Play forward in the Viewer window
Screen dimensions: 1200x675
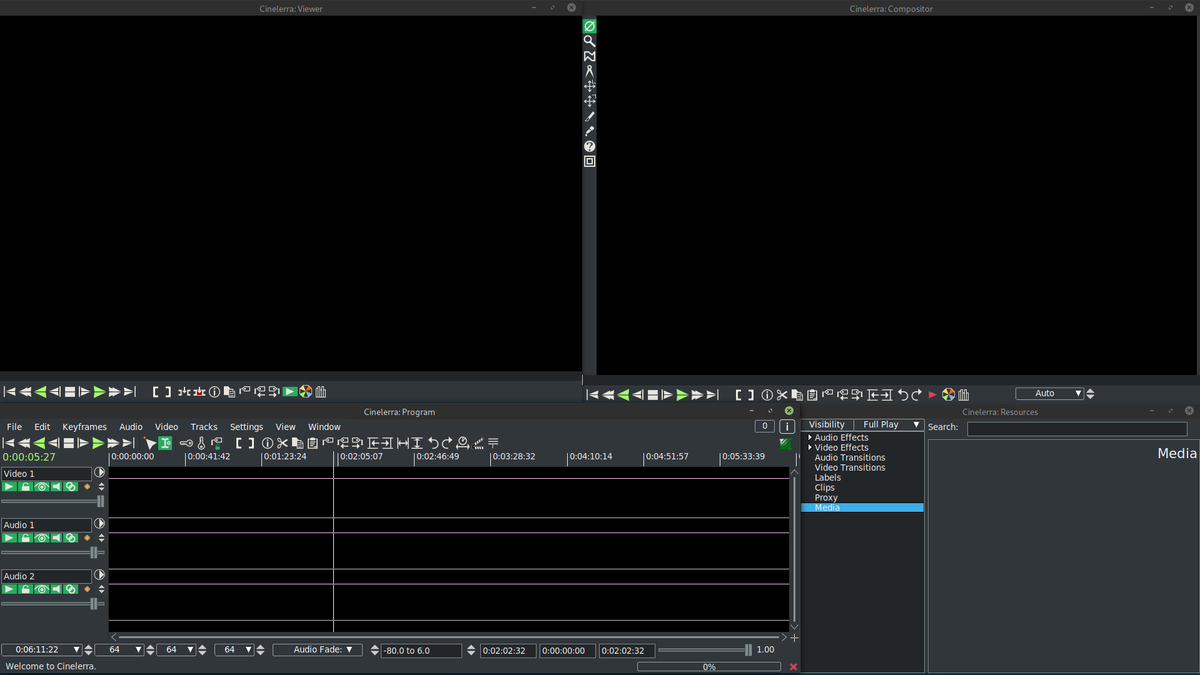point(98,392)
